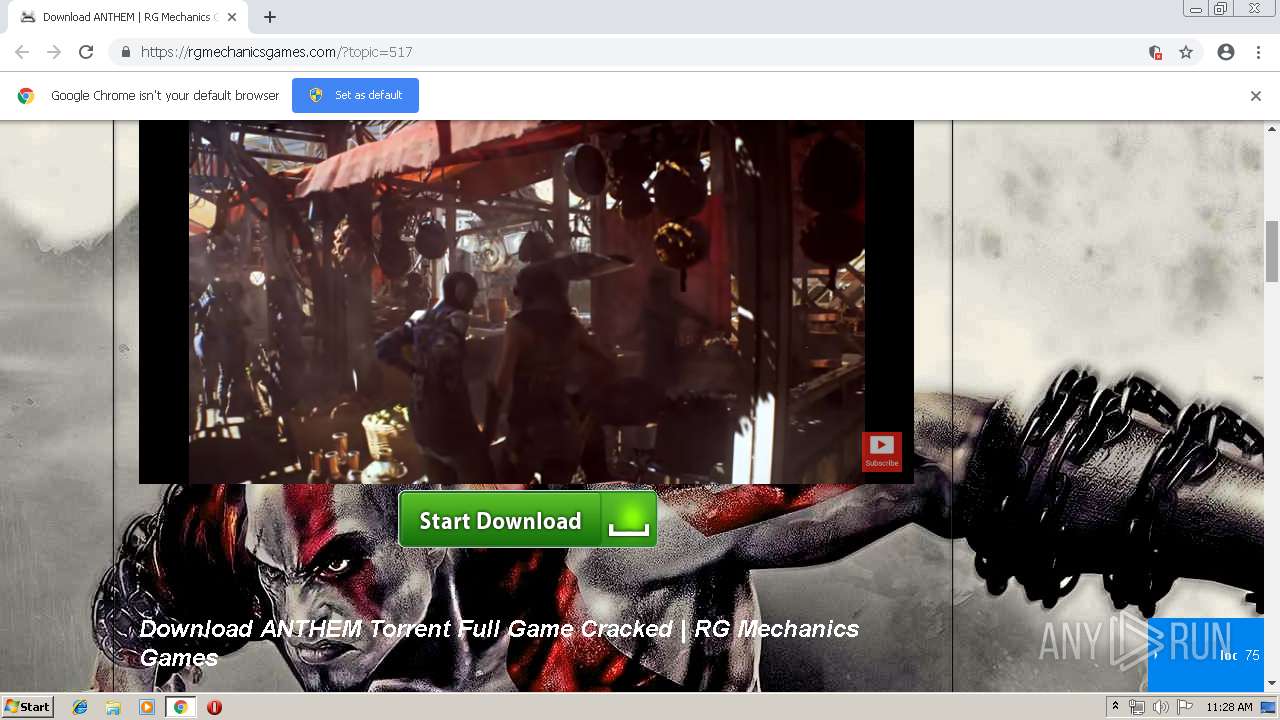Open the file explorer folder taskbar icon
1280x720 pixels.
click(x=113, y=707)
